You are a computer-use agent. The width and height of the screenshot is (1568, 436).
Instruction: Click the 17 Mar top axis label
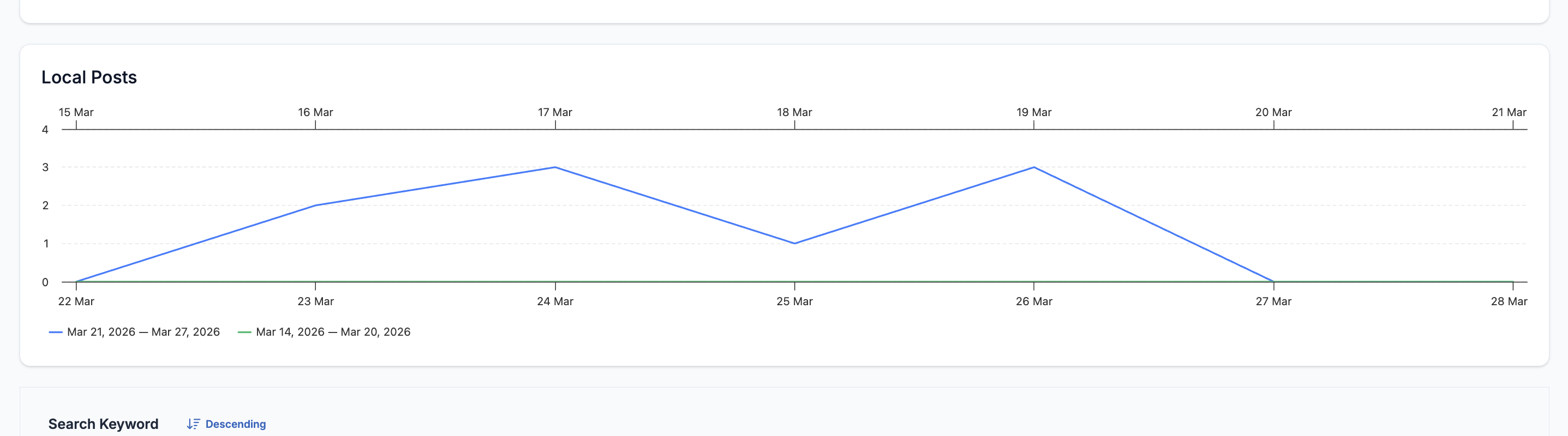pos(554,112)
